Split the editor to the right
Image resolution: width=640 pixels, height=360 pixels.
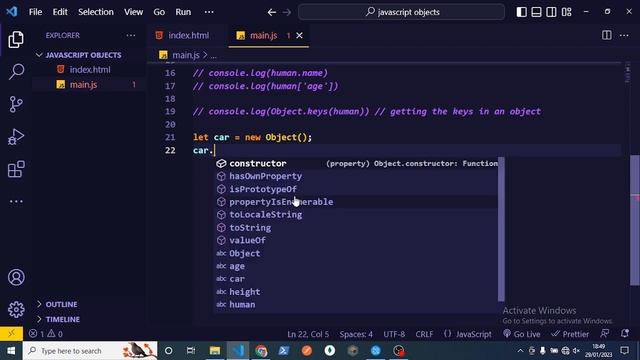[607, 36]
